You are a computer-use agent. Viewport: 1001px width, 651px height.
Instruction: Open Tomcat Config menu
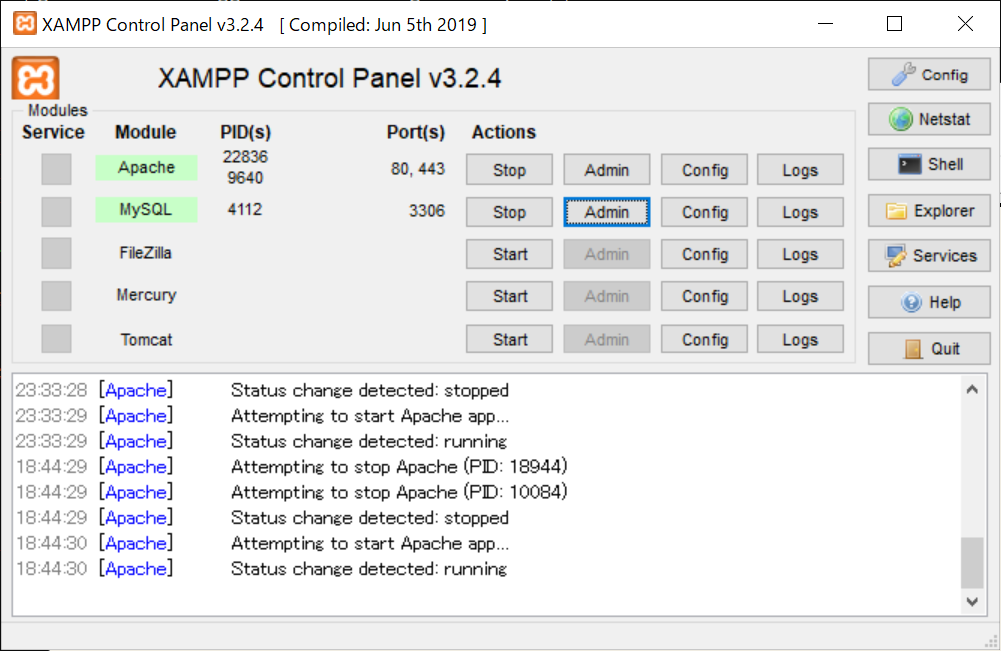coord(704,339)
